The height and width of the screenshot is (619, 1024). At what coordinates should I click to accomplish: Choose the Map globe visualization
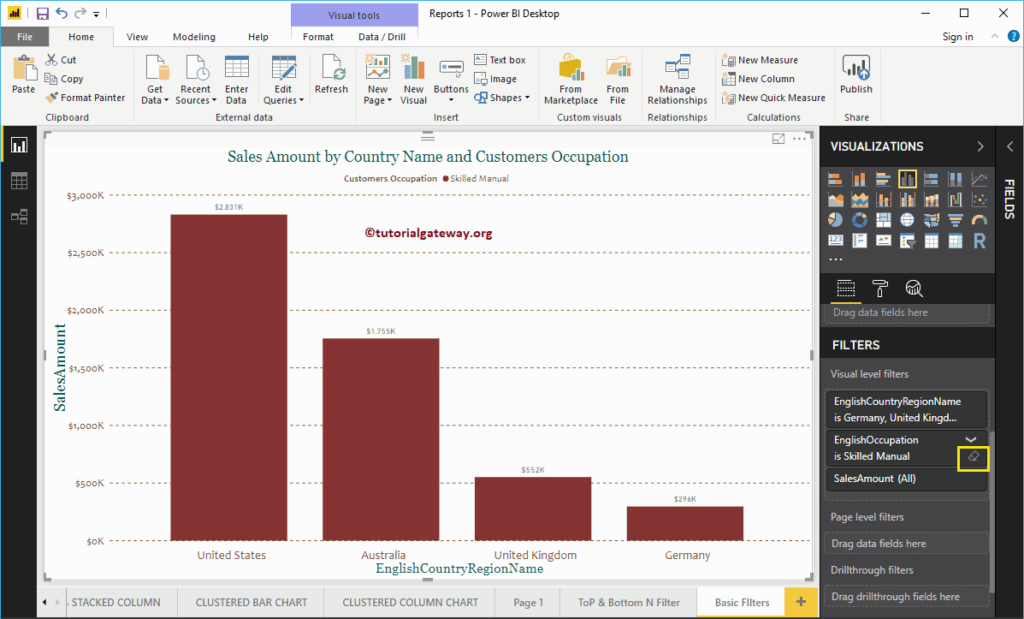[x=907, y=220]
